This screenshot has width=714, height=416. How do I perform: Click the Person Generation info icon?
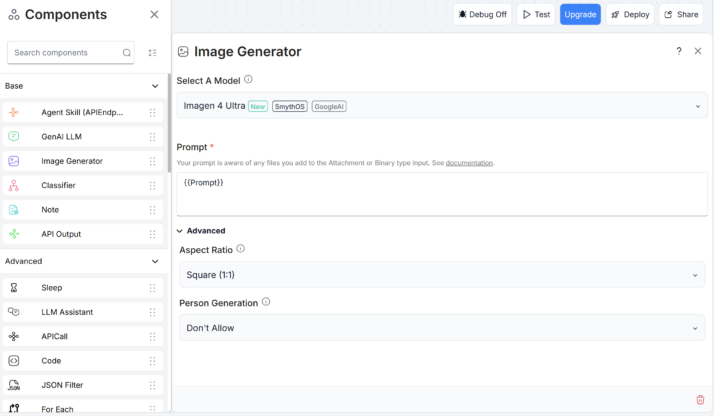click(266, 302)
